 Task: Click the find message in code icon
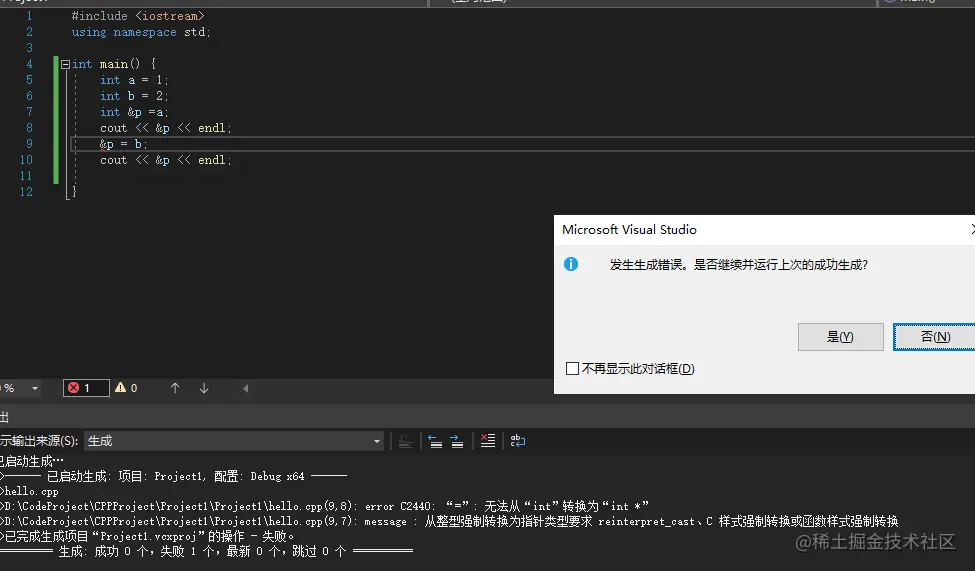[405, 441]
